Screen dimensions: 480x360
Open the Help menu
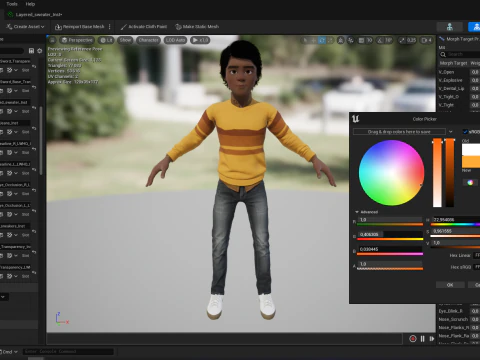tap(30, 4)
